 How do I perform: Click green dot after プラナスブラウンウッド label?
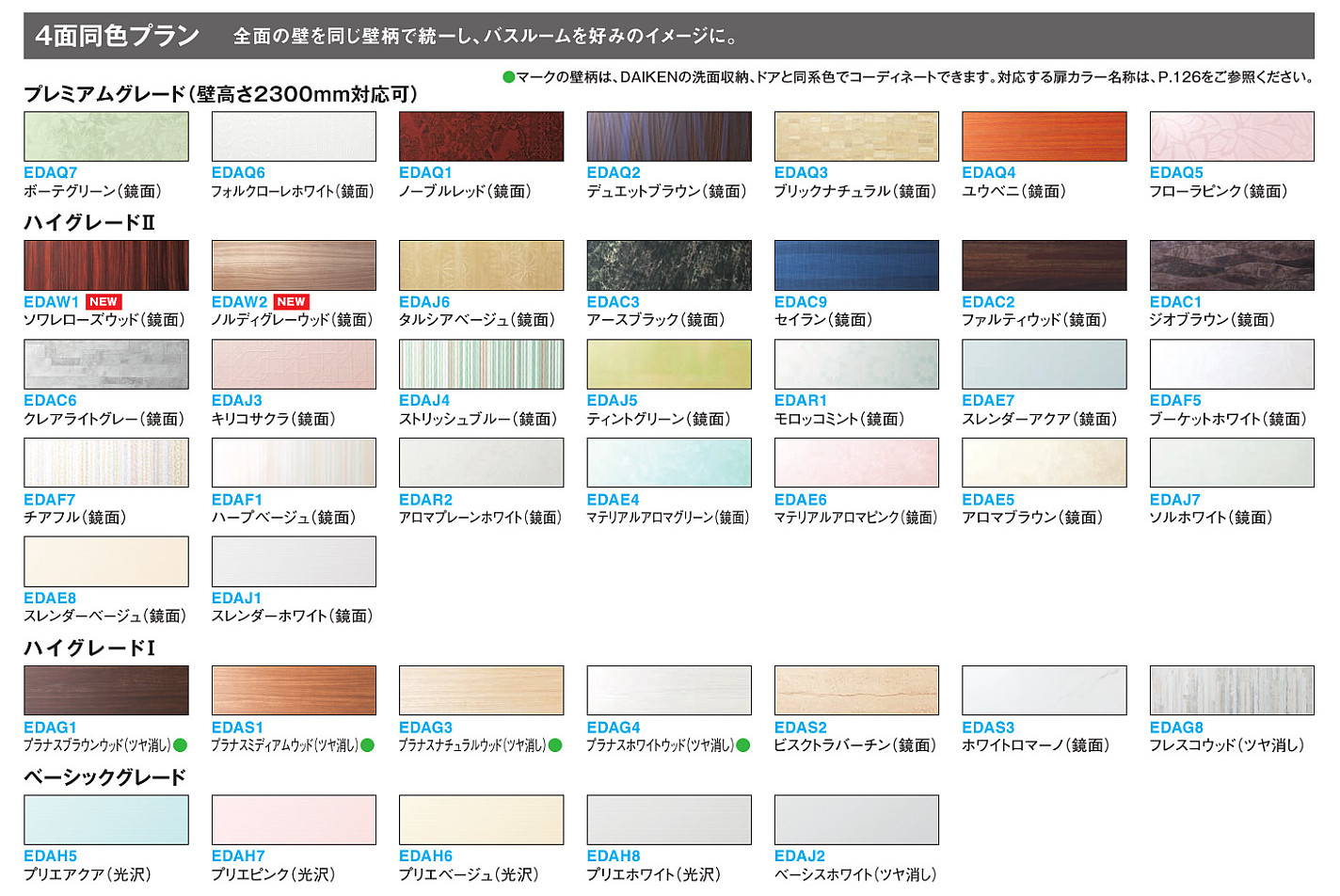[x=180, y=745]
